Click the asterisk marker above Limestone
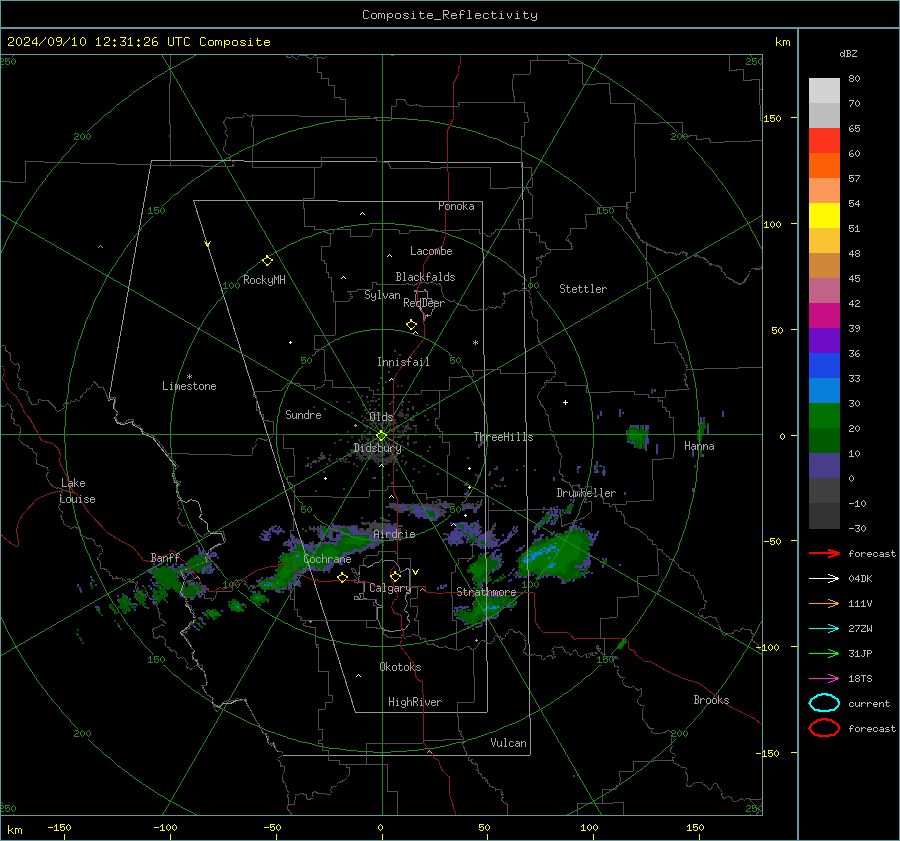The image size is (900, 841). point(189,377)
